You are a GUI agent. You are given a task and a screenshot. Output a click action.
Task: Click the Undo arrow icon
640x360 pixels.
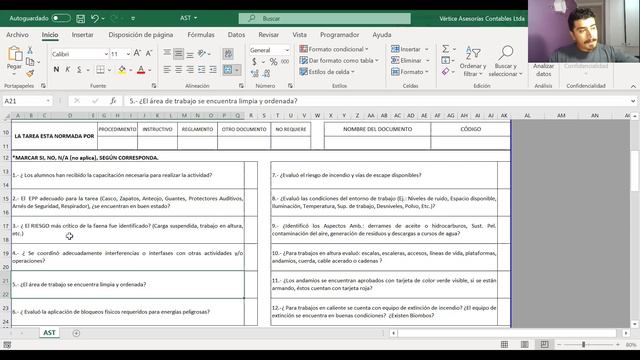[x=95, y=18]
